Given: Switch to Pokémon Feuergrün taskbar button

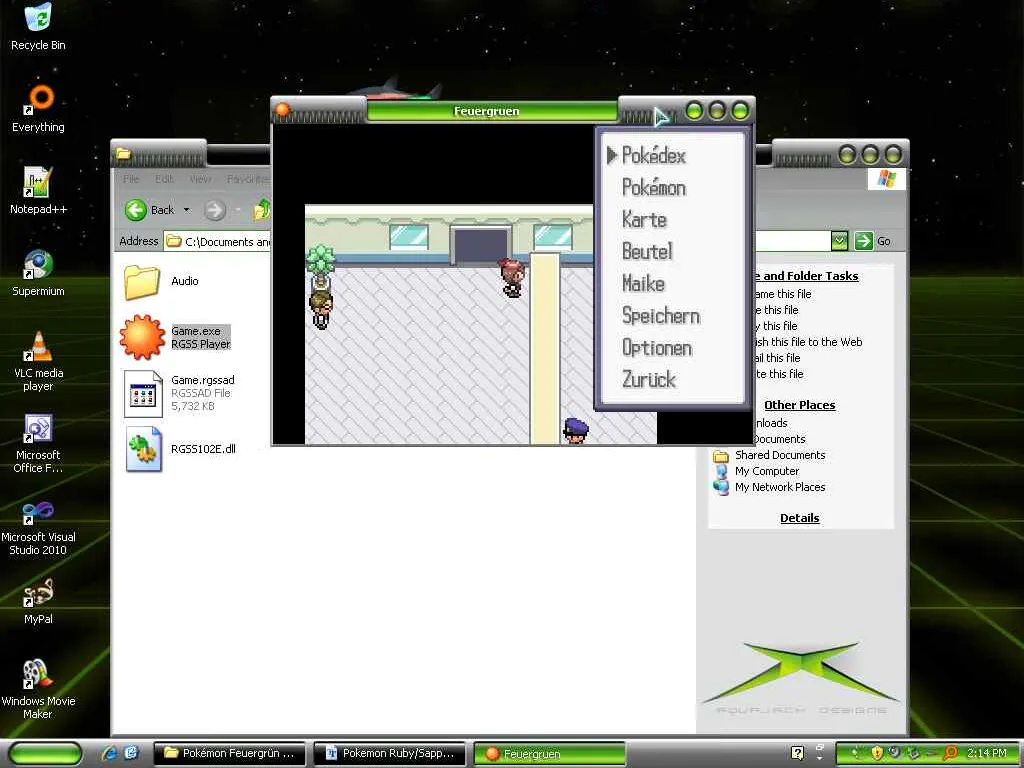Looking at the screenshot, I should tap(229, 753).
